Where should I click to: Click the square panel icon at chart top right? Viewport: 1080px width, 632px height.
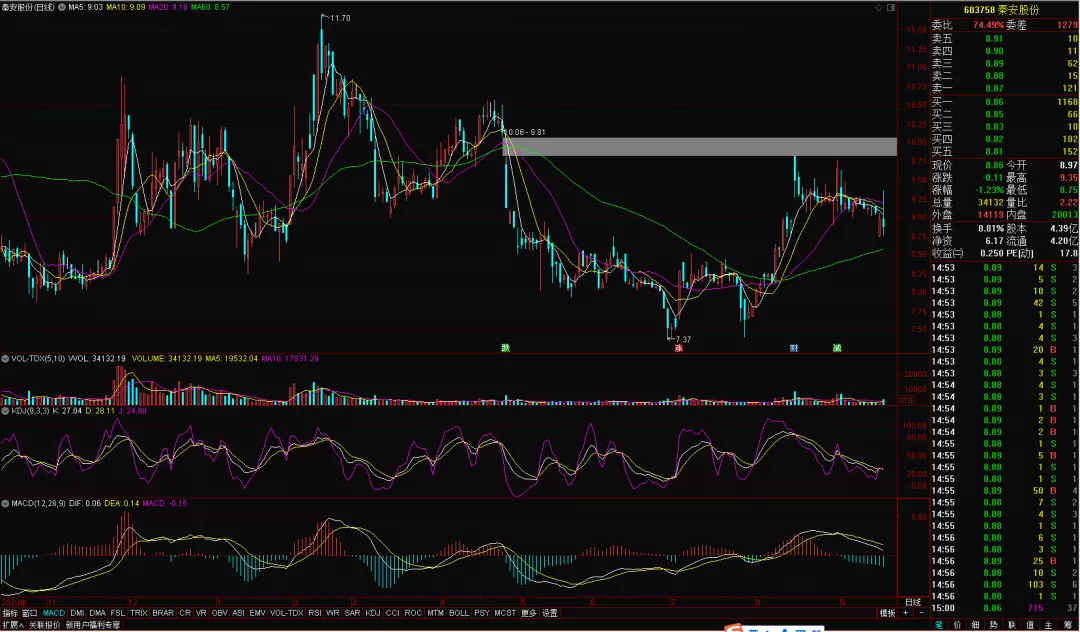click(x=891, y=7)
